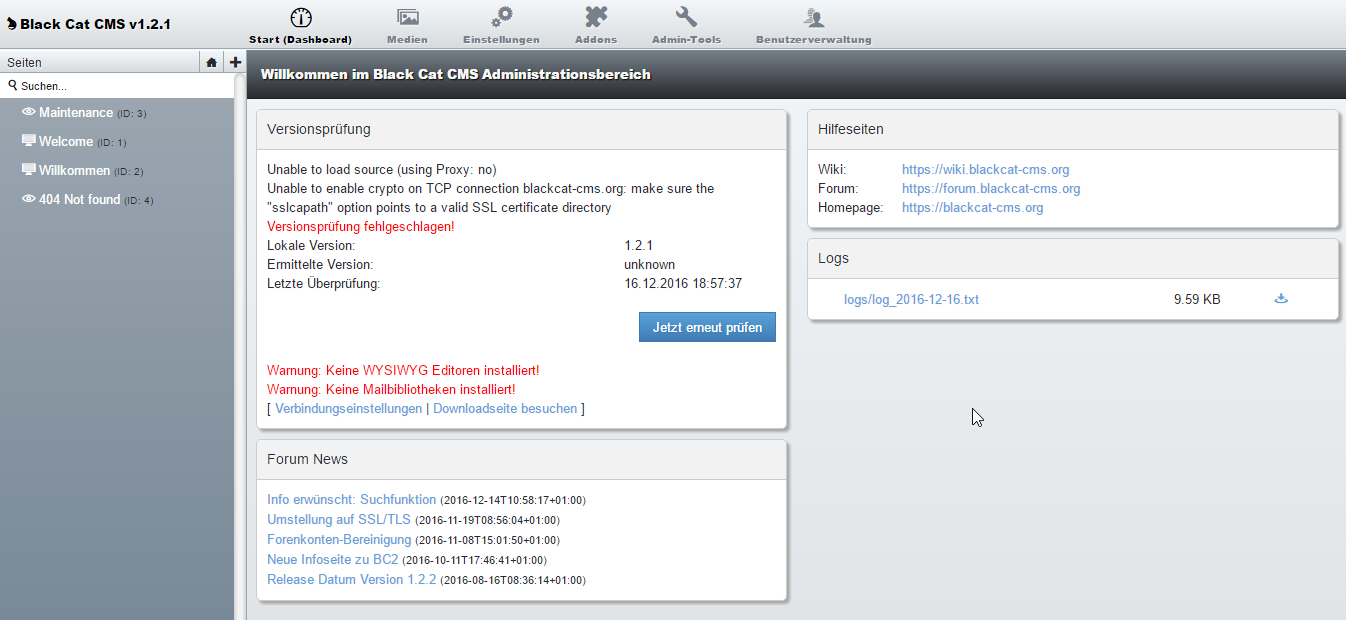The width and height of the screenshot is (1346, 620).
Task: Open forum news Forenkonten-Bereinigung
Action: coord(339,539)
